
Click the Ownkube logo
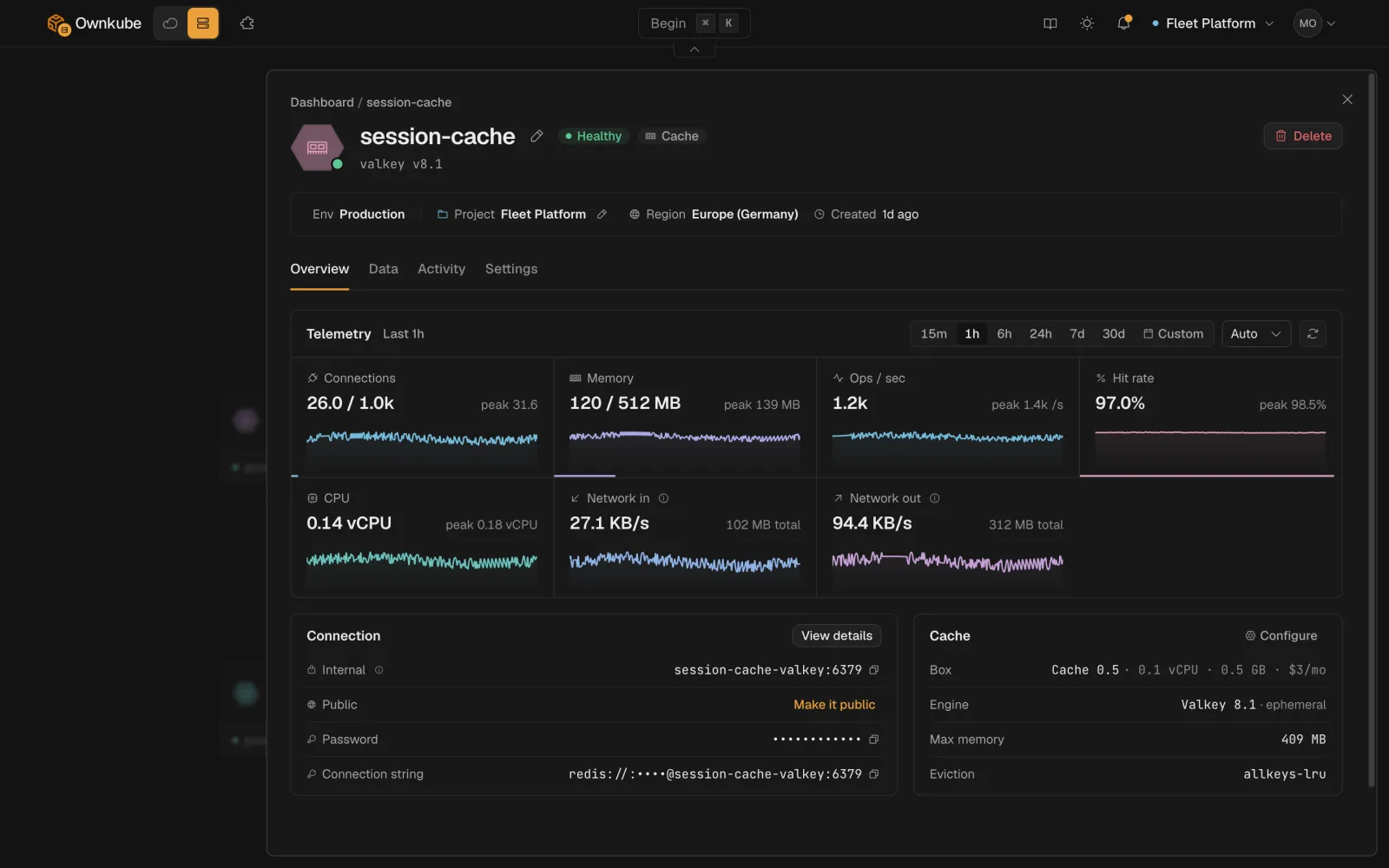[94, 23]
